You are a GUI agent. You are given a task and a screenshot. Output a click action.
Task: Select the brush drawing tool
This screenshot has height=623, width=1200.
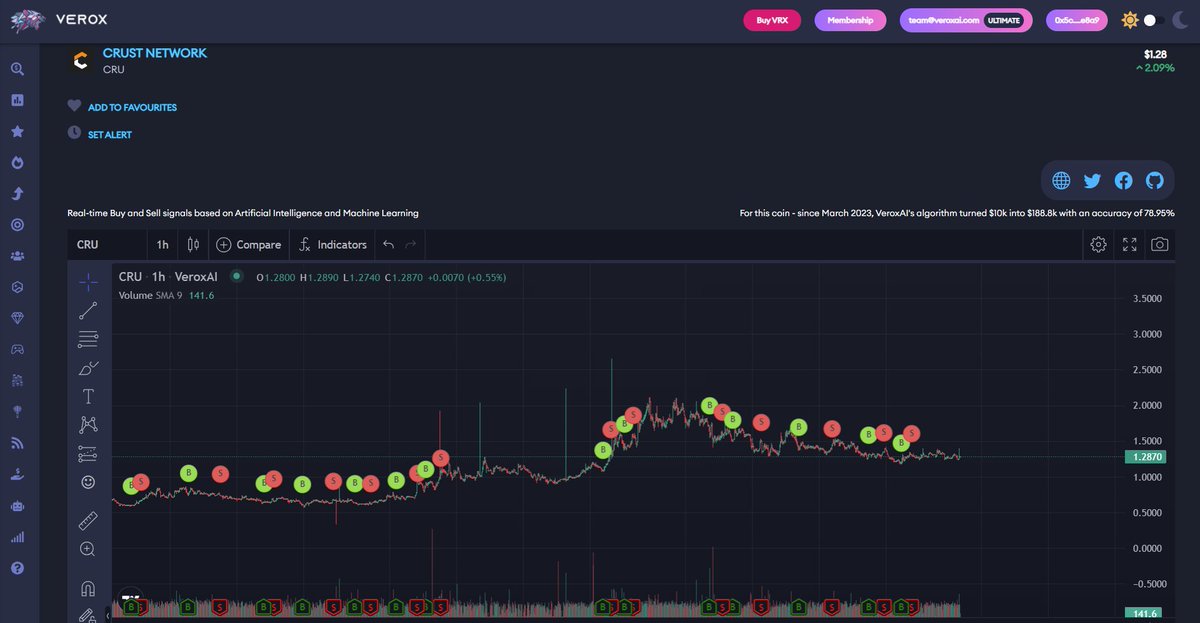[x=88, y=368]
